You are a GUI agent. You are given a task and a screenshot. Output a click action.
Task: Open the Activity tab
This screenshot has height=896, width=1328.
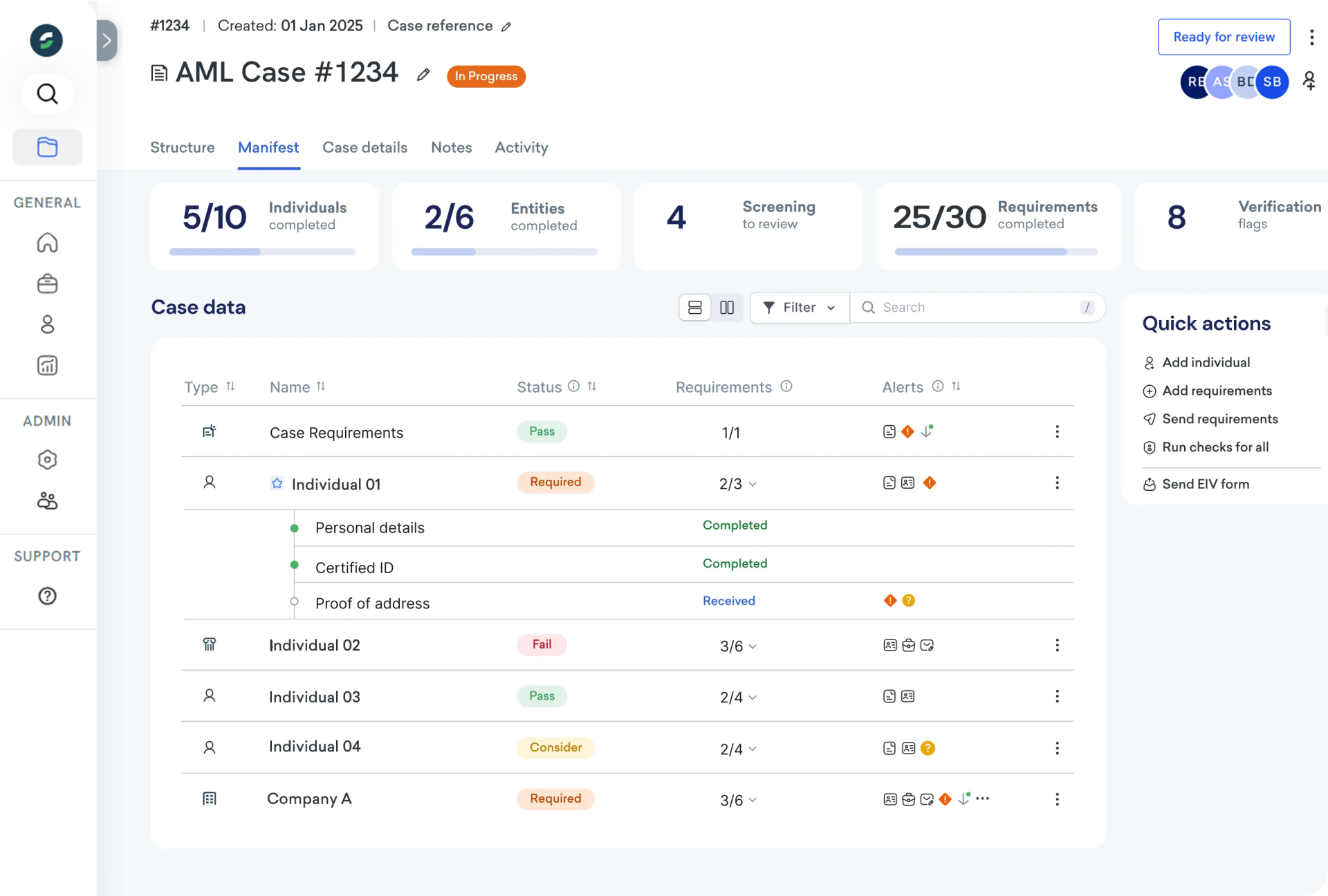pos(521,147)
